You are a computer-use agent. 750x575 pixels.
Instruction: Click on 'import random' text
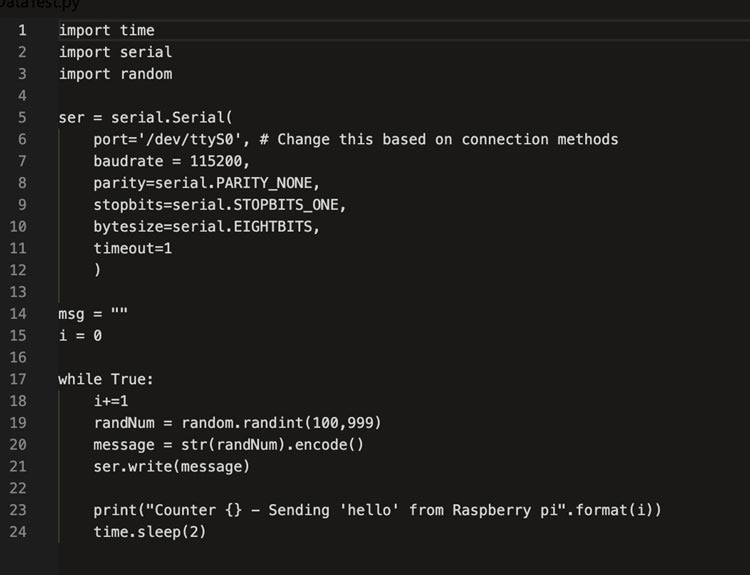coord(115,74)
